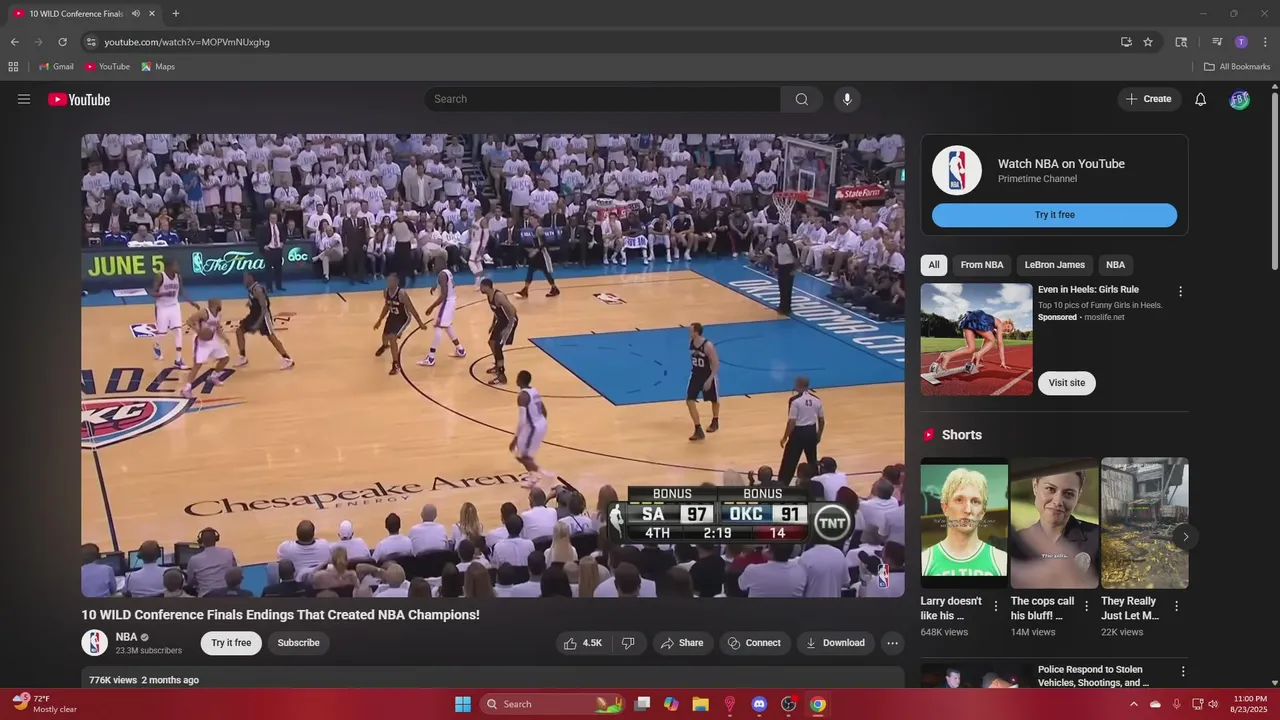Open OBS Studio from the taskbar

[788, 704]
